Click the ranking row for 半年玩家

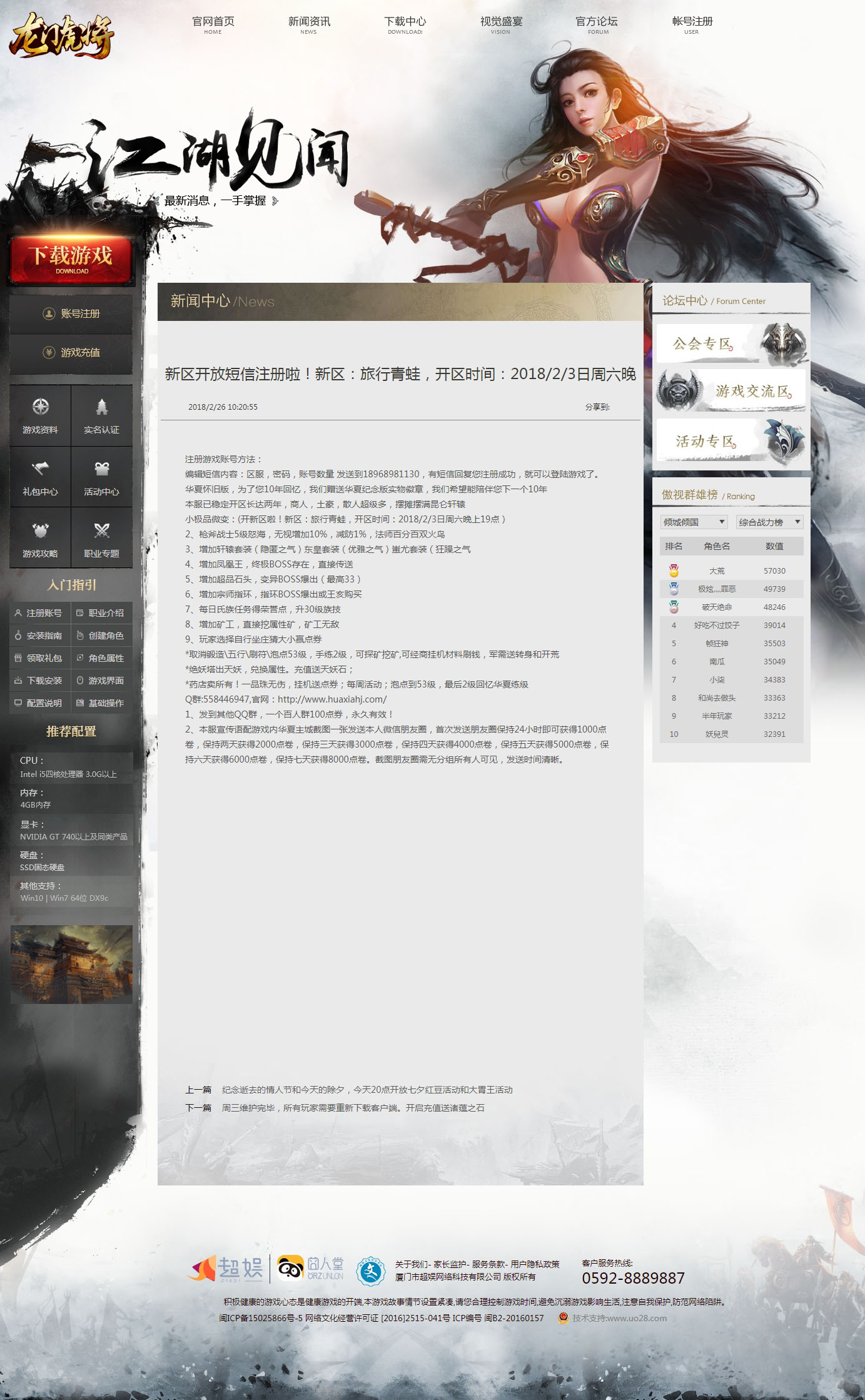tap(731, 716)
